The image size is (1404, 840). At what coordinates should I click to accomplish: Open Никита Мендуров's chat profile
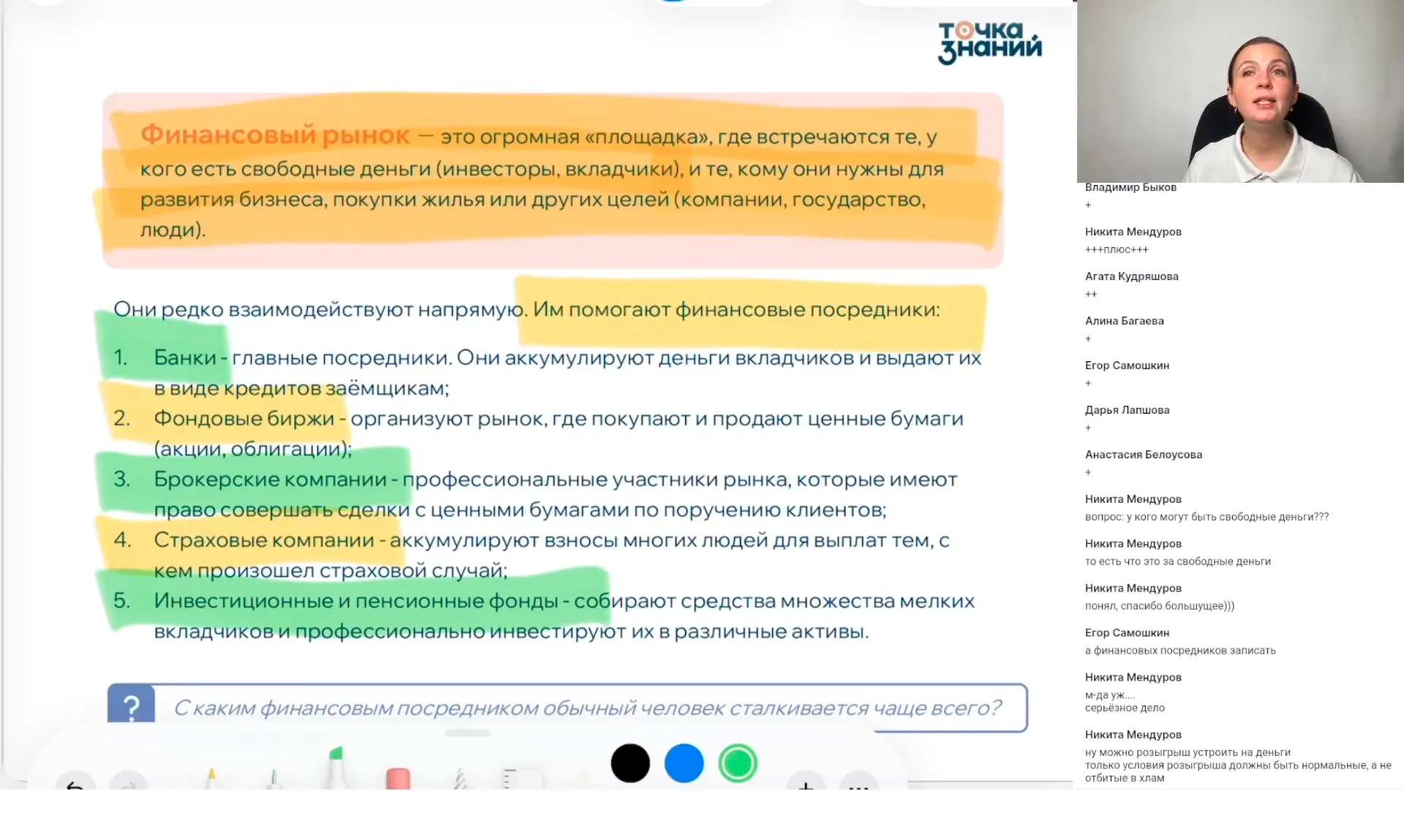(x=1133, y=231)
